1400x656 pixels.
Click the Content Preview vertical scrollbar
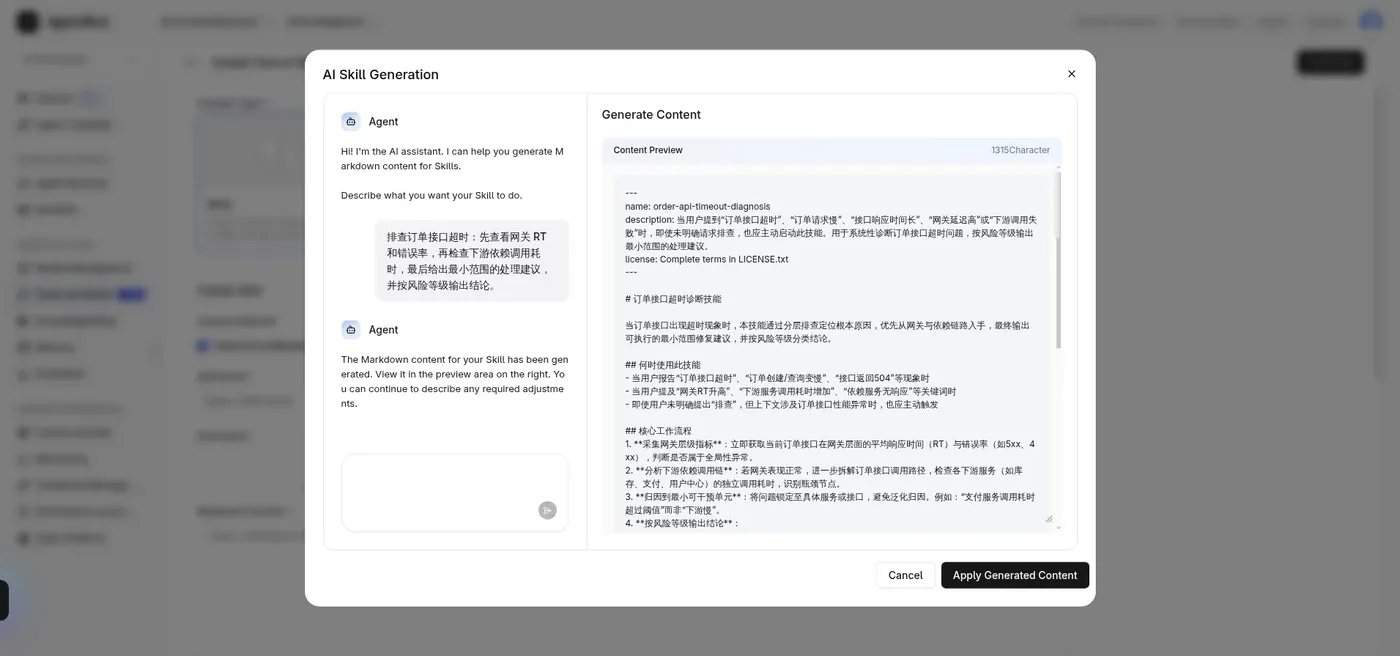pos(1058,260)
